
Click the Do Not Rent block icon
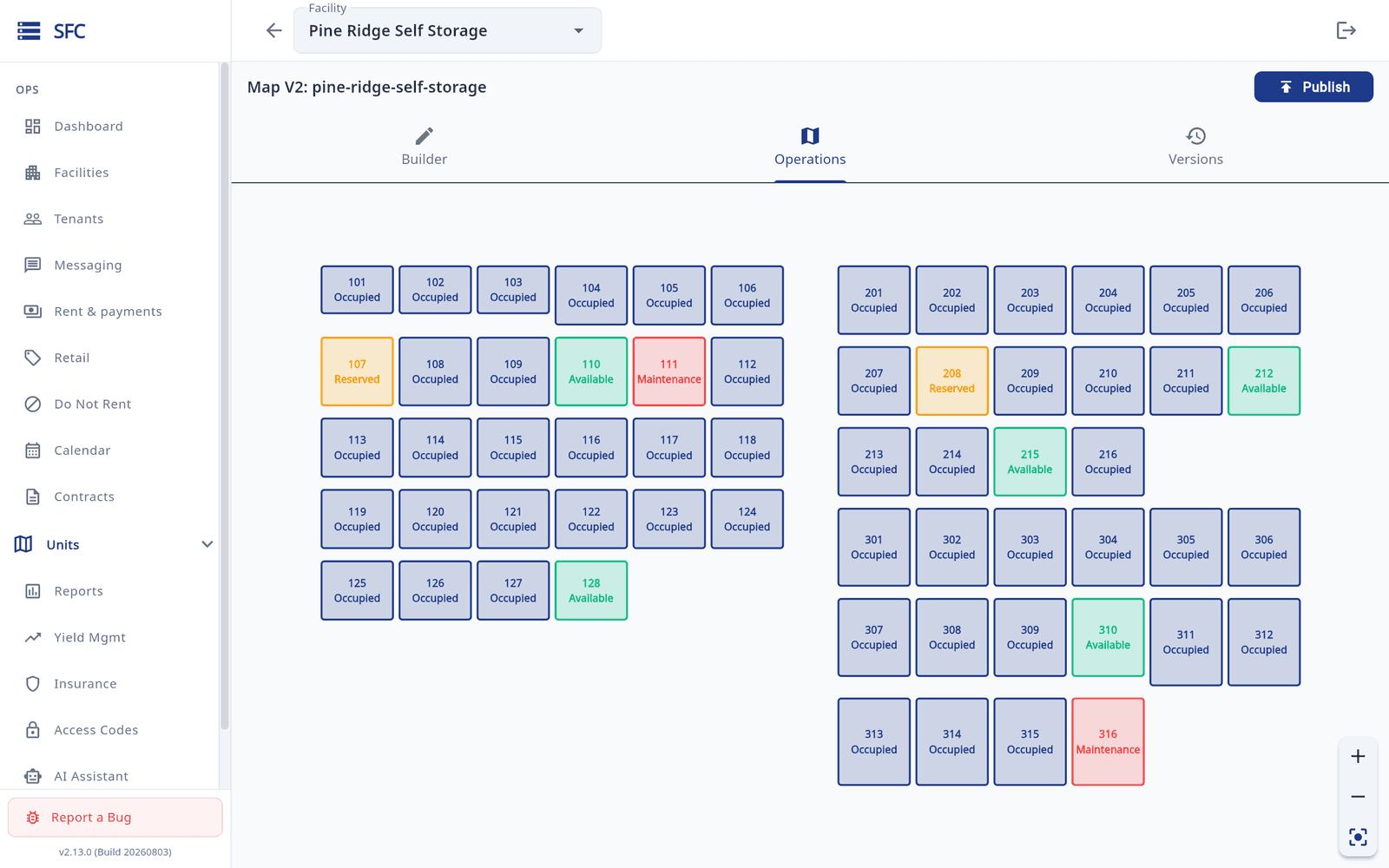click(33, 404)
